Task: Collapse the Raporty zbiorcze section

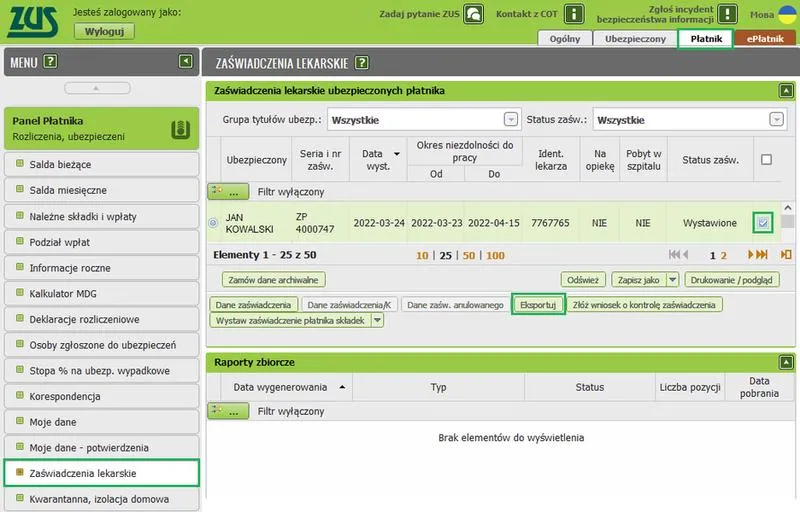Action: (x=786, y=363)
